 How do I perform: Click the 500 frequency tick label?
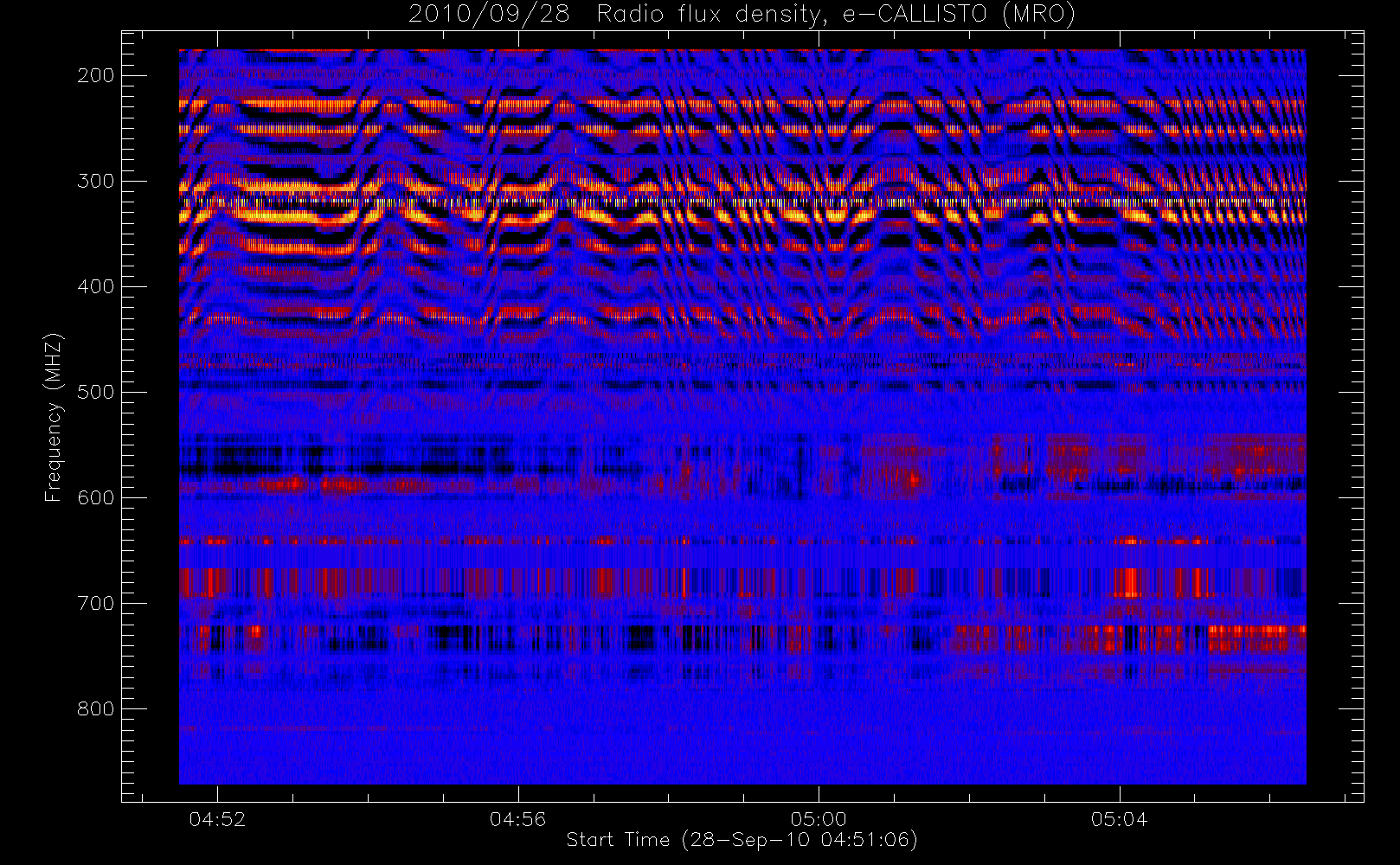pos(96,392)
